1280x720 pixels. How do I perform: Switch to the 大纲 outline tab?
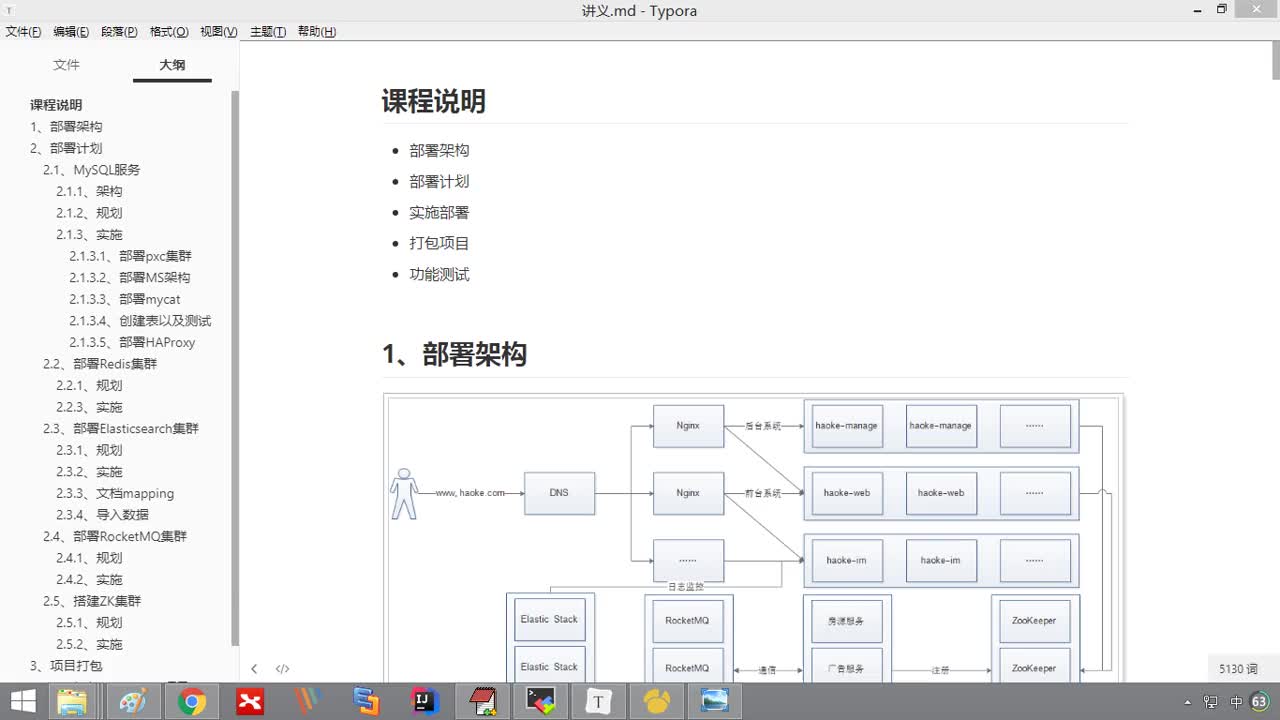click(172, 65)
